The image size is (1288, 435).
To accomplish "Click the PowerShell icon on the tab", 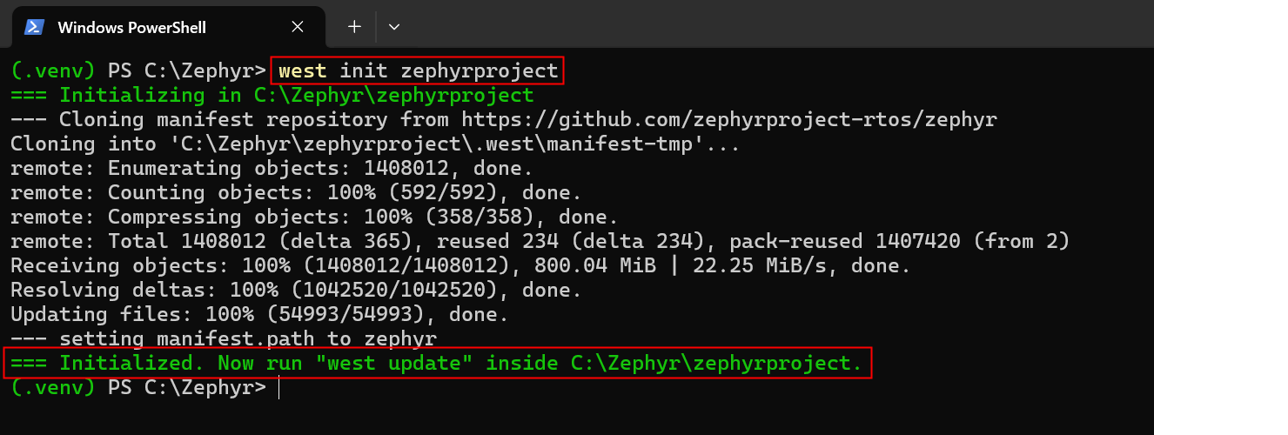I will [x=34, y=27].
